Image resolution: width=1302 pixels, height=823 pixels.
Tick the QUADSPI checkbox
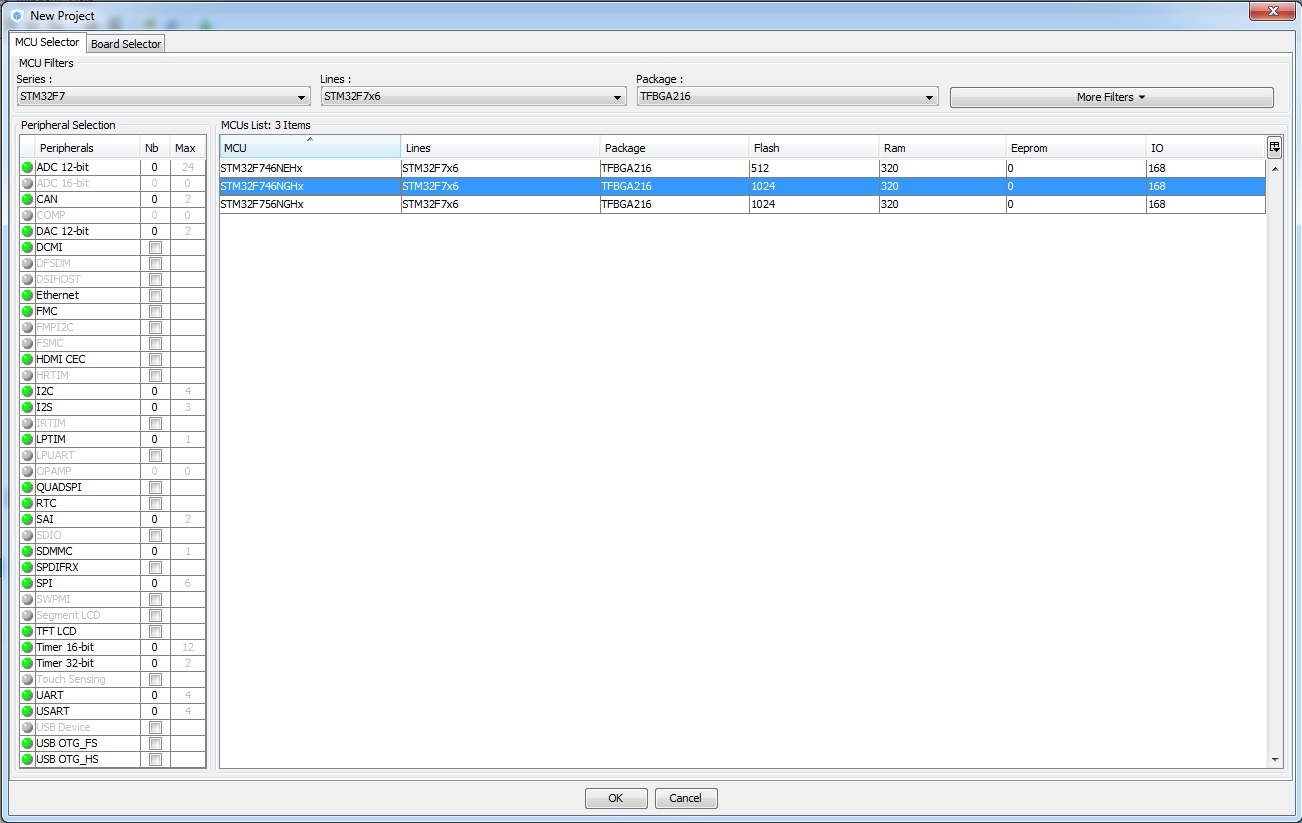[x=155, y=487]
